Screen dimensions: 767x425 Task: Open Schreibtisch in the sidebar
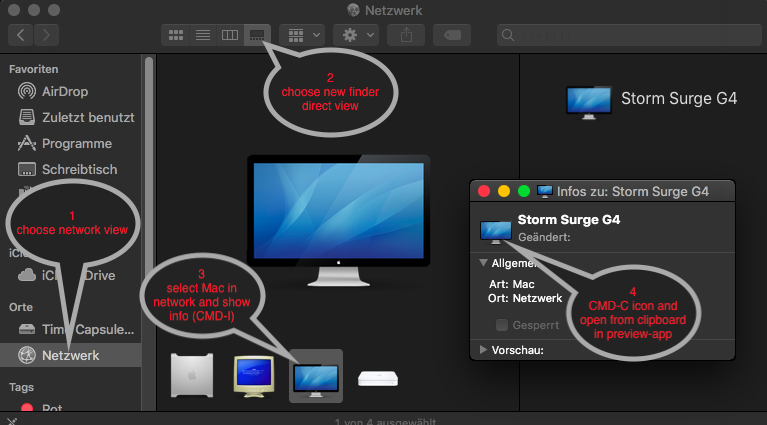(x=79, y=169)
